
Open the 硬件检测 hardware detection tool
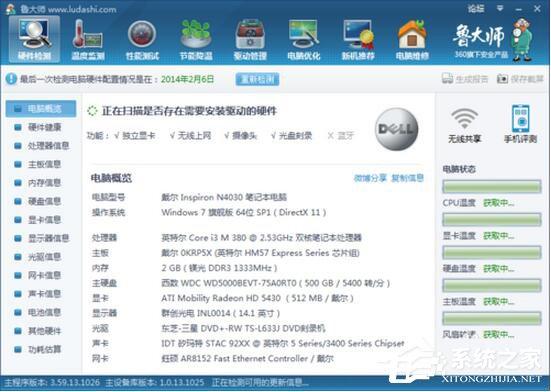coord(34,39)
